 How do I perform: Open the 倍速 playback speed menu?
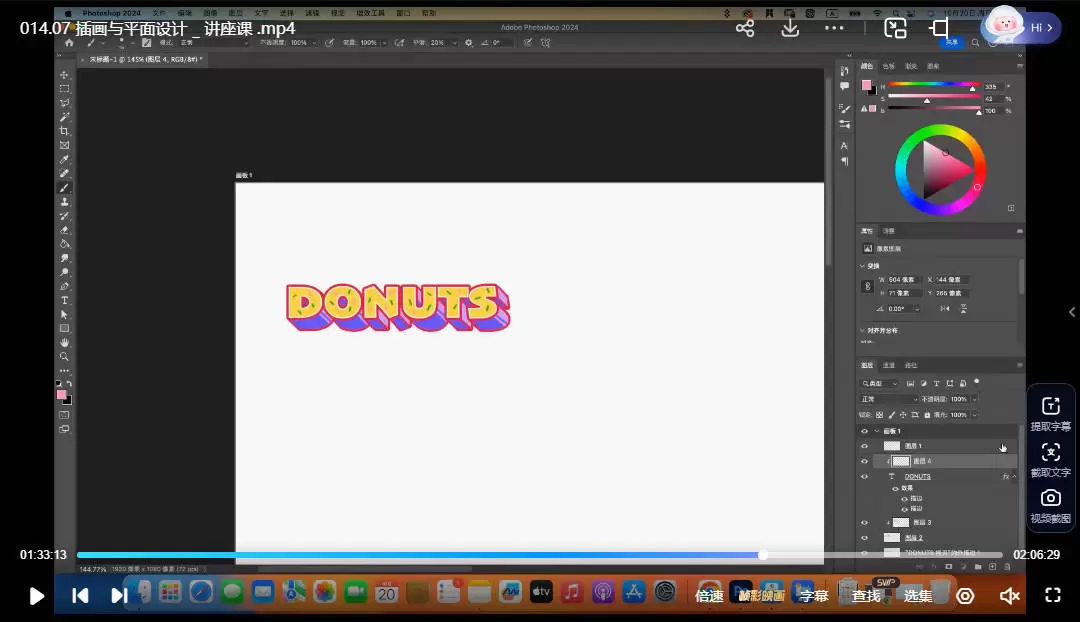(x=709, y=596)
